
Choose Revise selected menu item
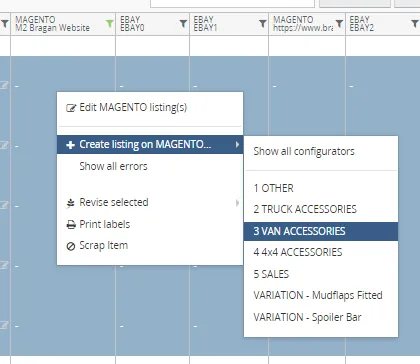tap(150, 202)
